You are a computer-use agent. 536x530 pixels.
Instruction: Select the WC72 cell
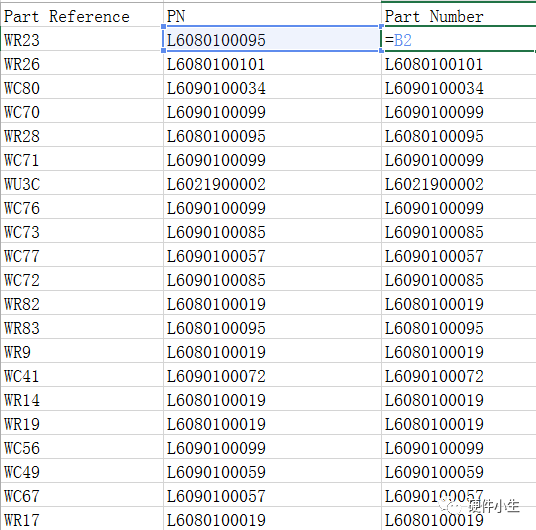(82, 279)
